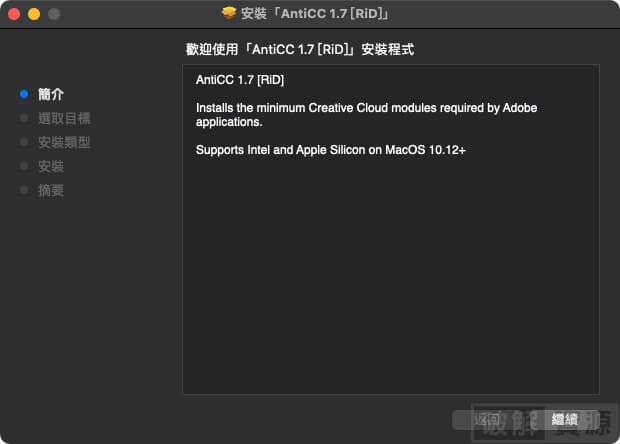Close the installer with the red button

14,14
